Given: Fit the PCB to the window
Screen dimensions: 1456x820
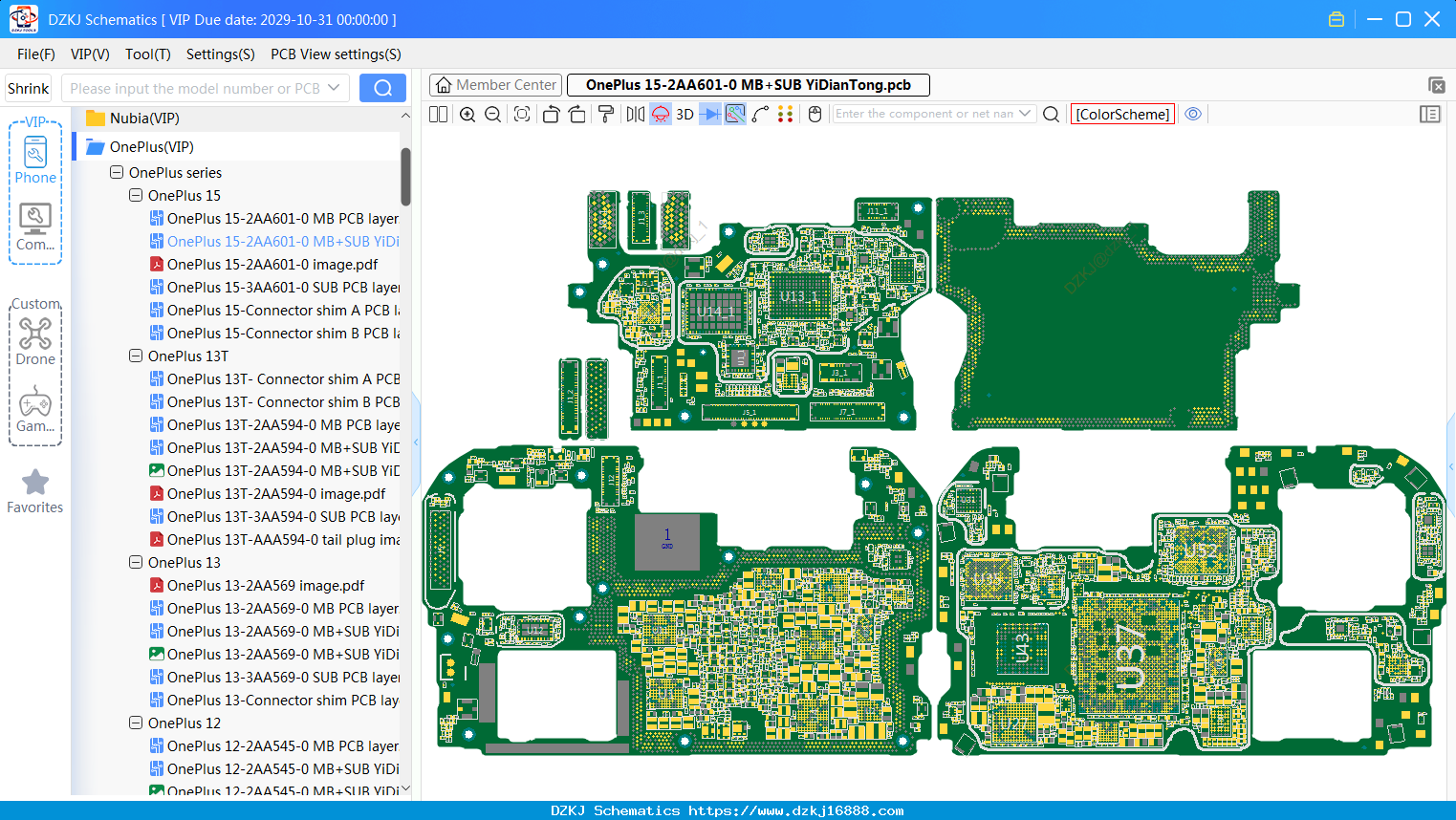Looking at the screenshot, I should (x=522, y=114).
